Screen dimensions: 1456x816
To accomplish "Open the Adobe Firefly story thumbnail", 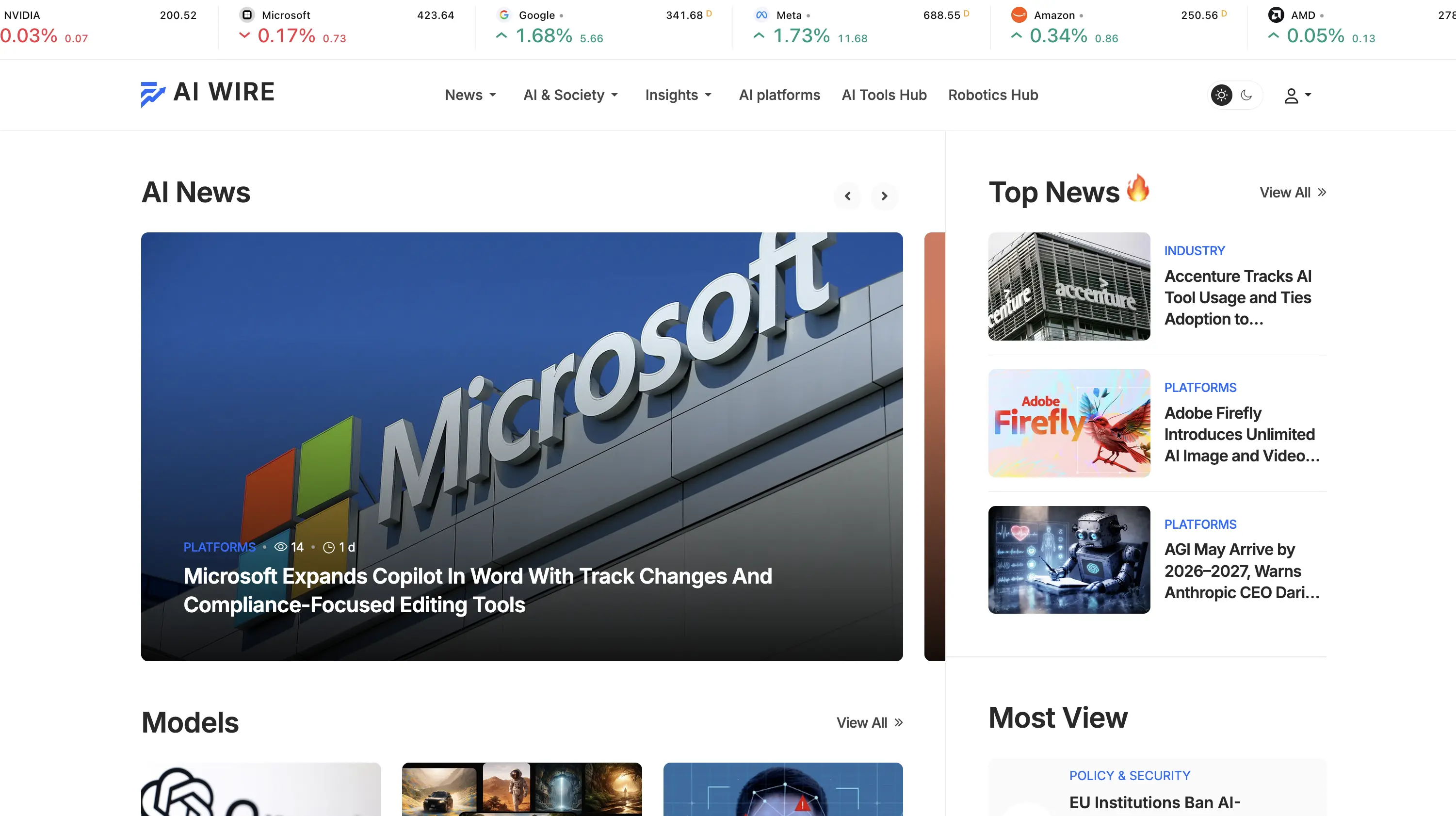I will (x=1068, y=423).
